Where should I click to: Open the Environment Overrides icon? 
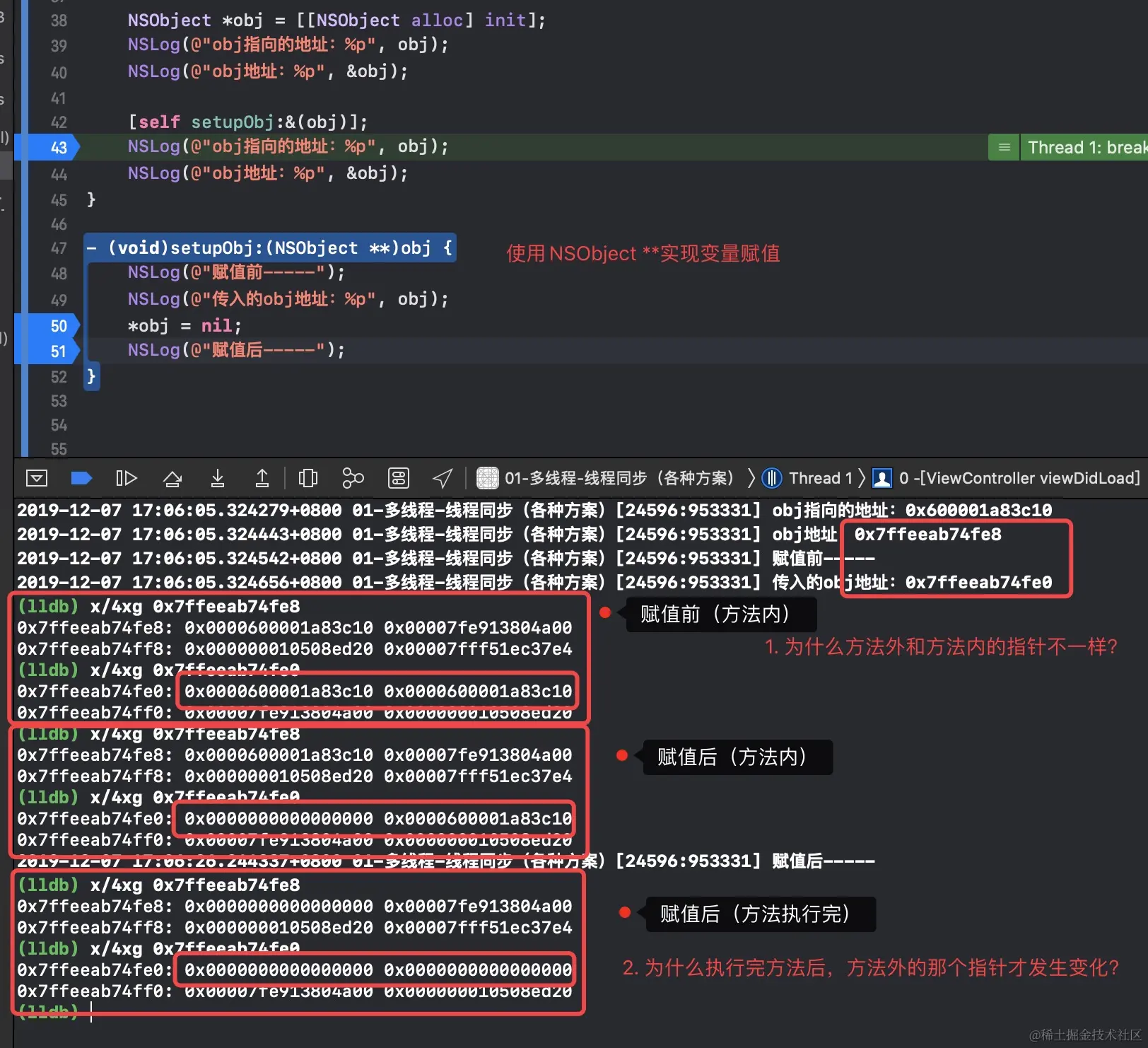399,479
